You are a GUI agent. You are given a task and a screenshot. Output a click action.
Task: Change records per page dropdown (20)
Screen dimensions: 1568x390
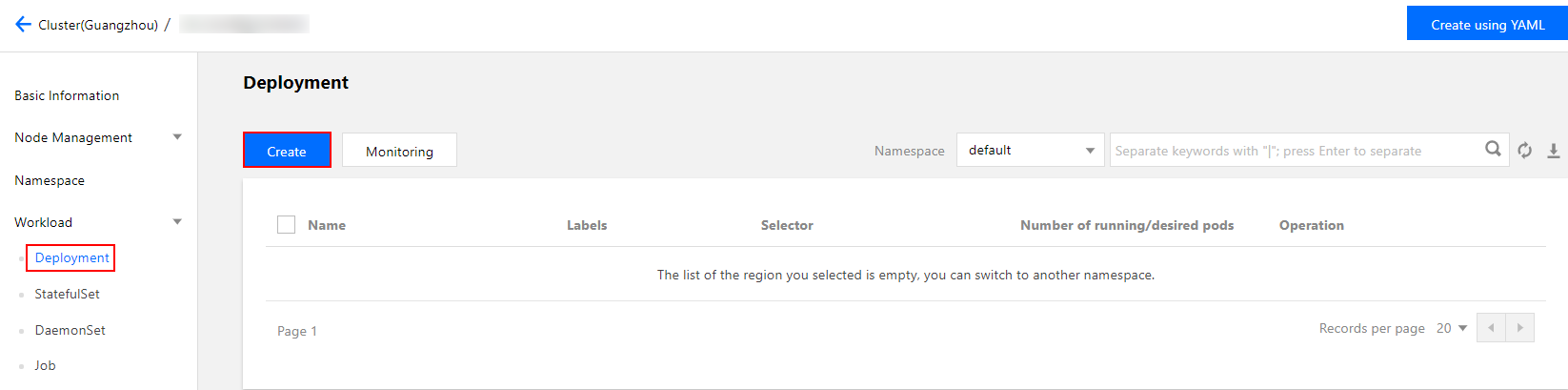pyautogui.click(x=1452, y=328)
